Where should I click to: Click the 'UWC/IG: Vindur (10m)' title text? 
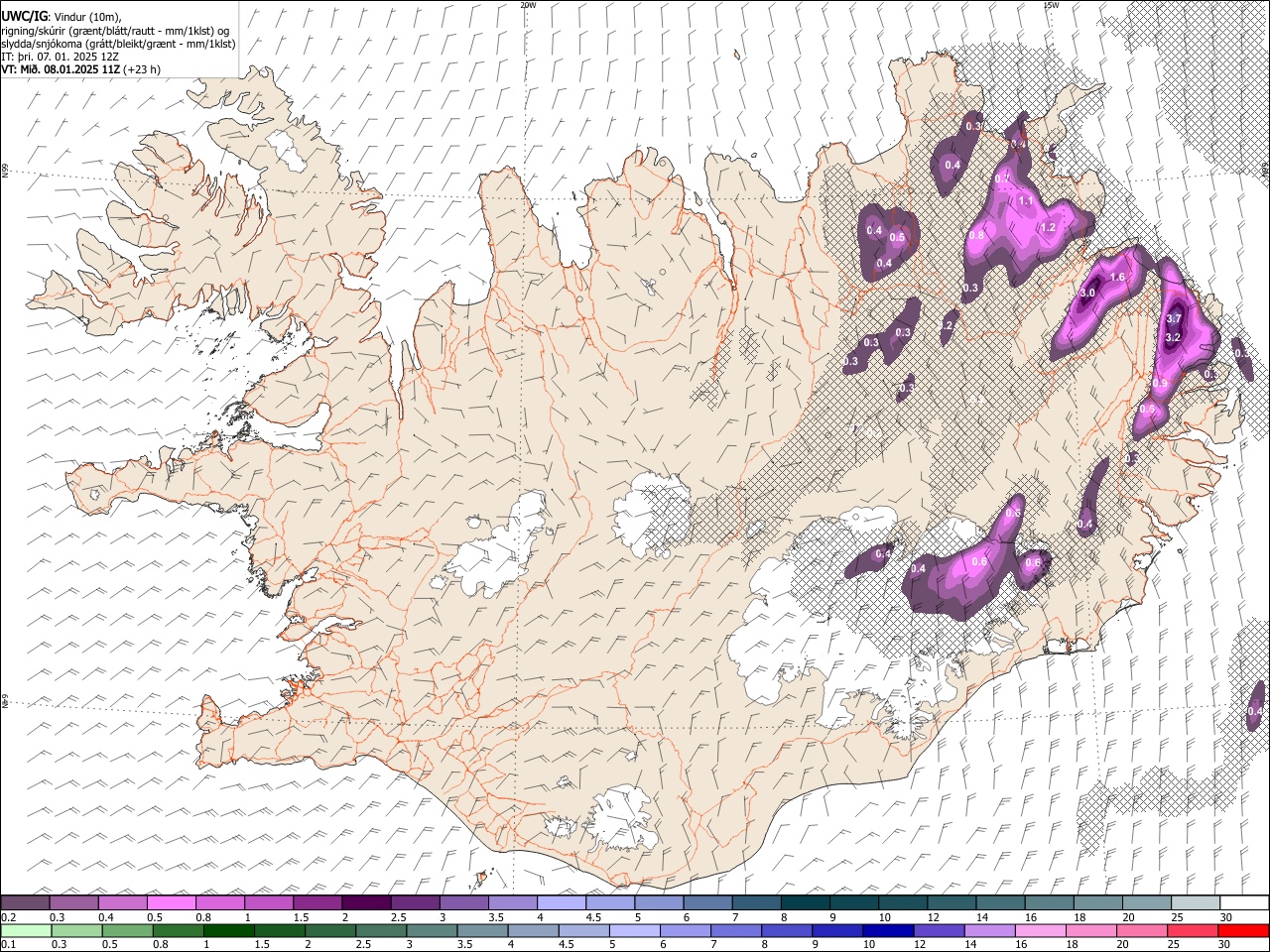(x=61, y=16)
